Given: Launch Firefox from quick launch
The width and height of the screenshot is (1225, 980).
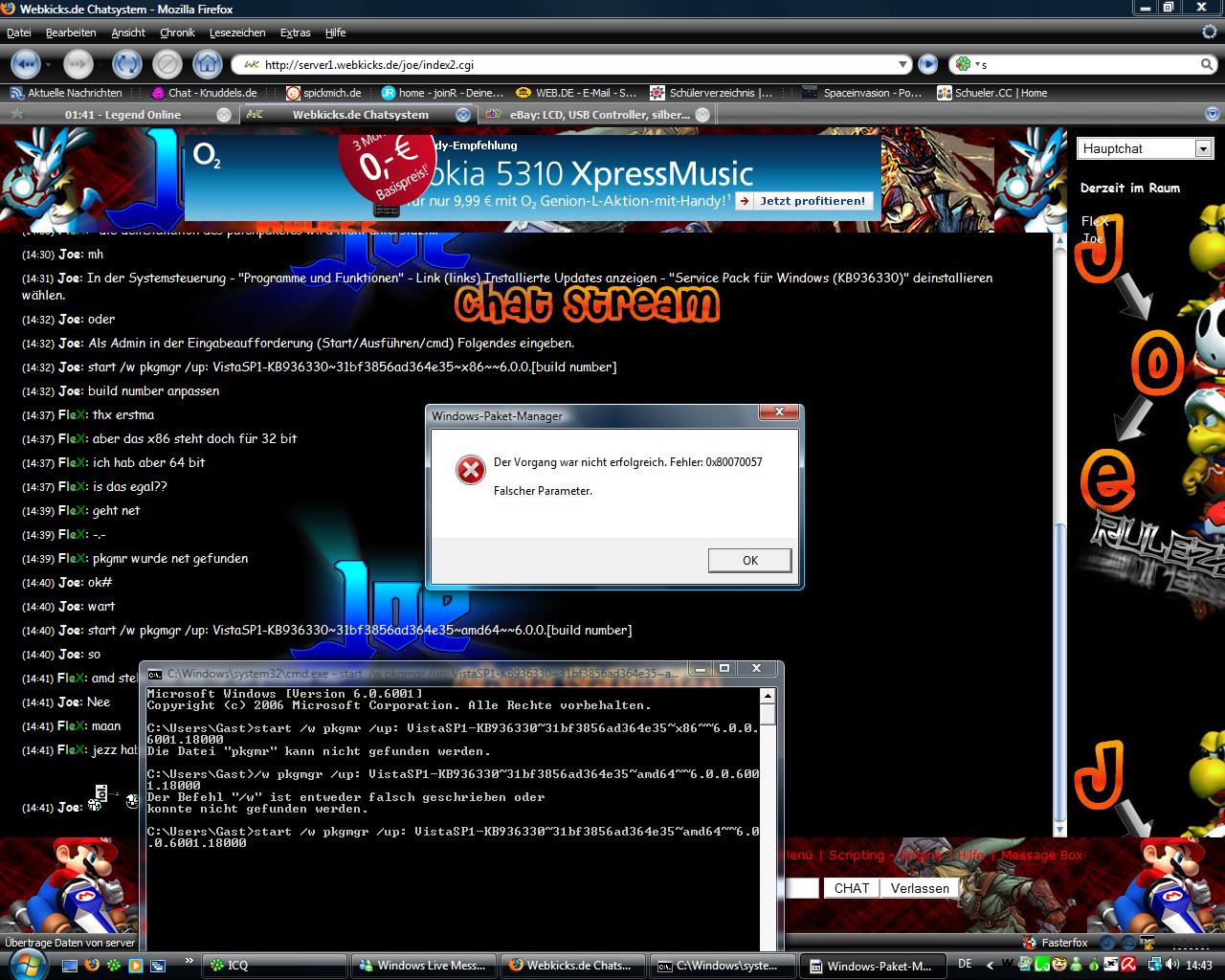Looking at the screenshot, I should (x=92, y=966).
